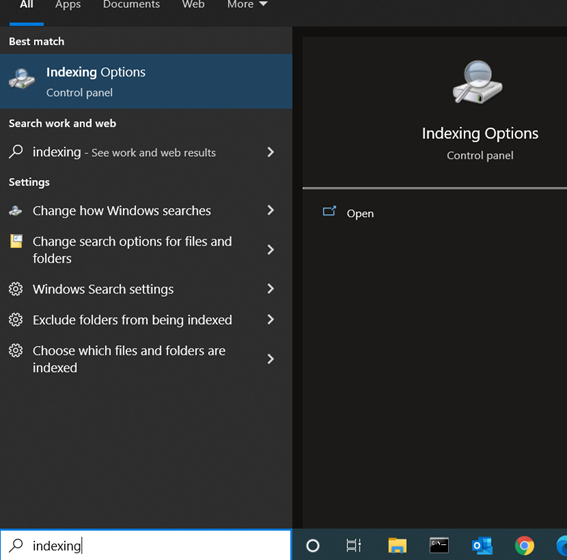Click Indexing Options title in preview pane
This screenshot has height=560, width=567.
tap(480, 134)
